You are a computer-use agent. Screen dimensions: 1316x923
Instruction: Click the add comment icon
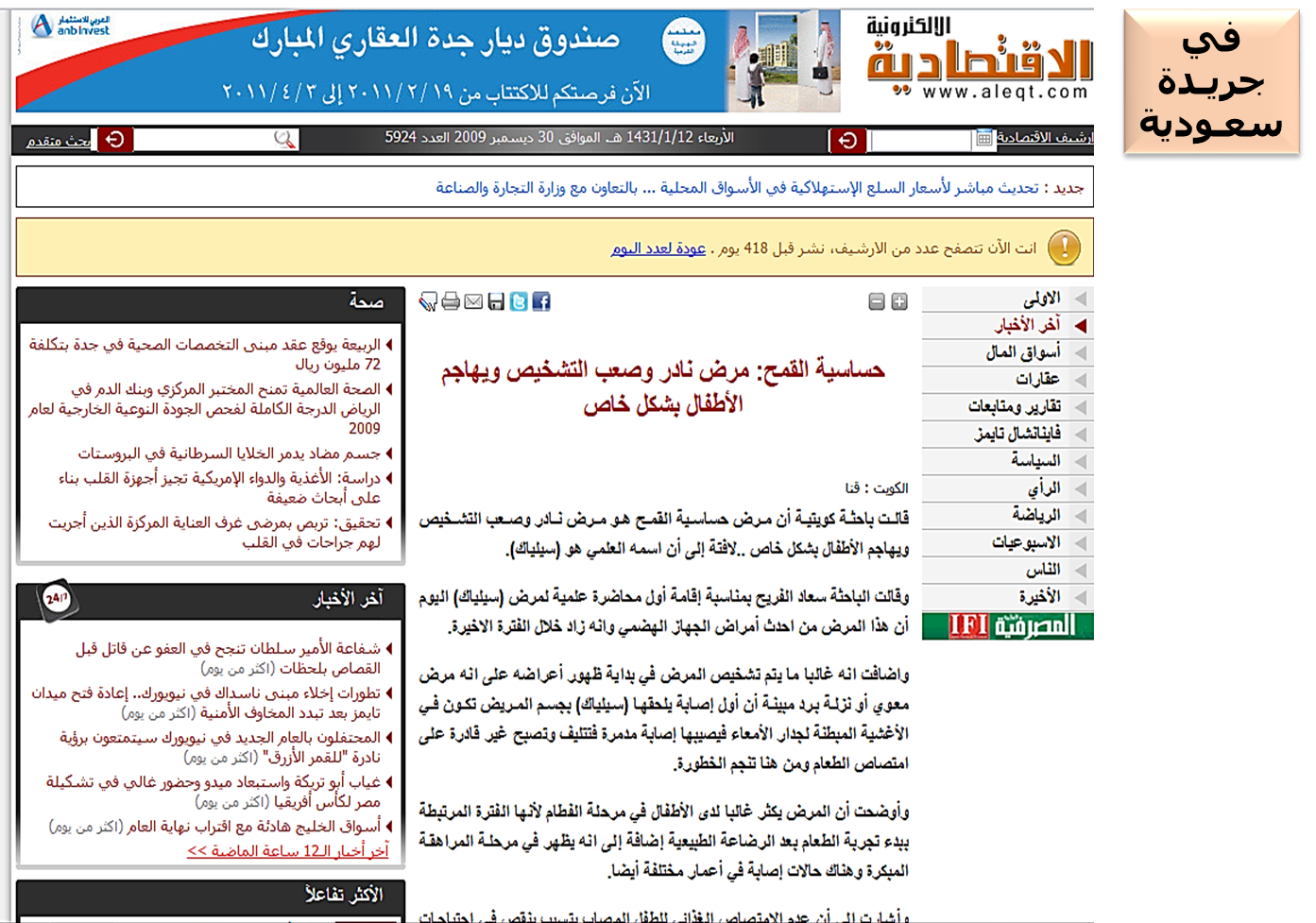coord(428,301)
